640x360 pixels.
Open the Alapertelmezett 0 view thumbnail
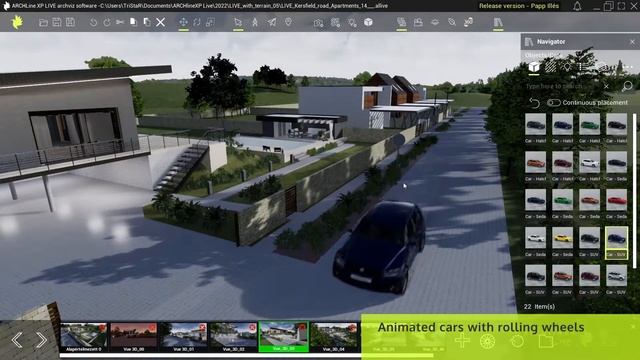84,337
